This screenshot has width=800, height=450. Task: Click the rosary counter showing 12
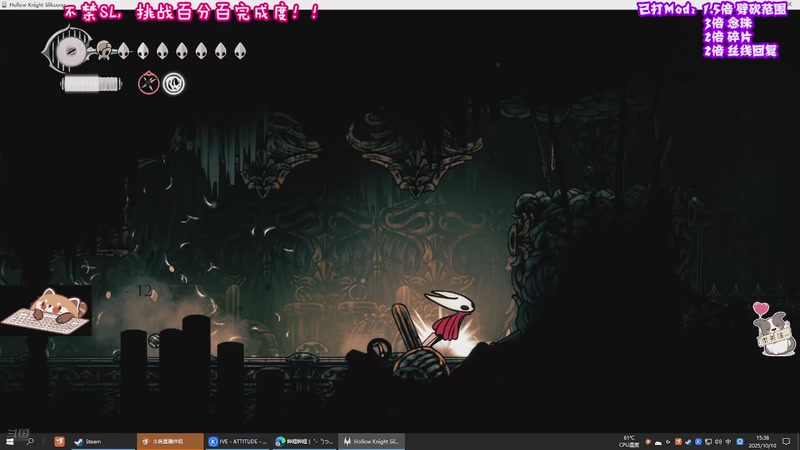144,291
